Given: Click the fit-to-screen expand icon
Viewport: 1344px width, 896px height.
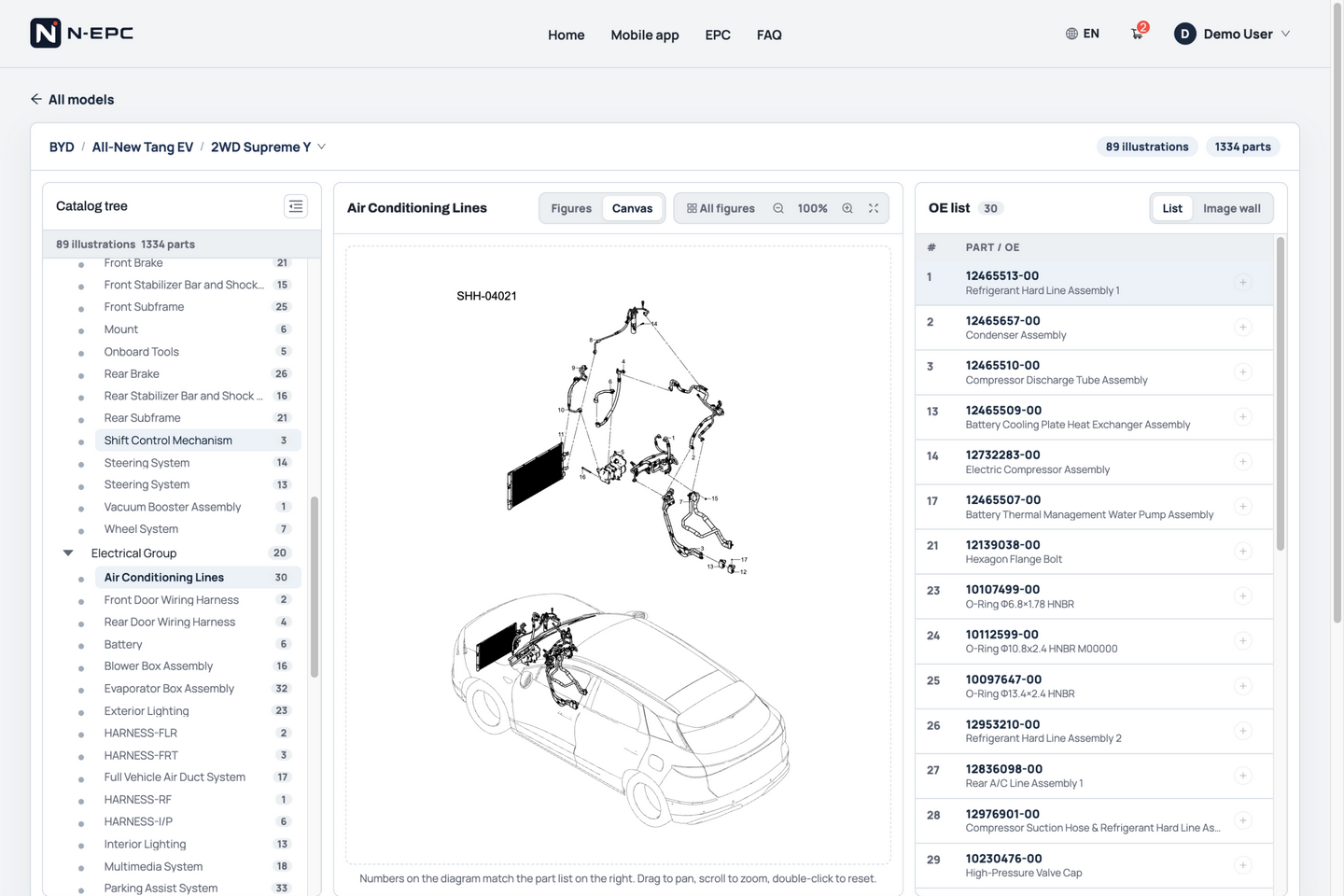Looking at the screenshot, I should tap(874, 208).
